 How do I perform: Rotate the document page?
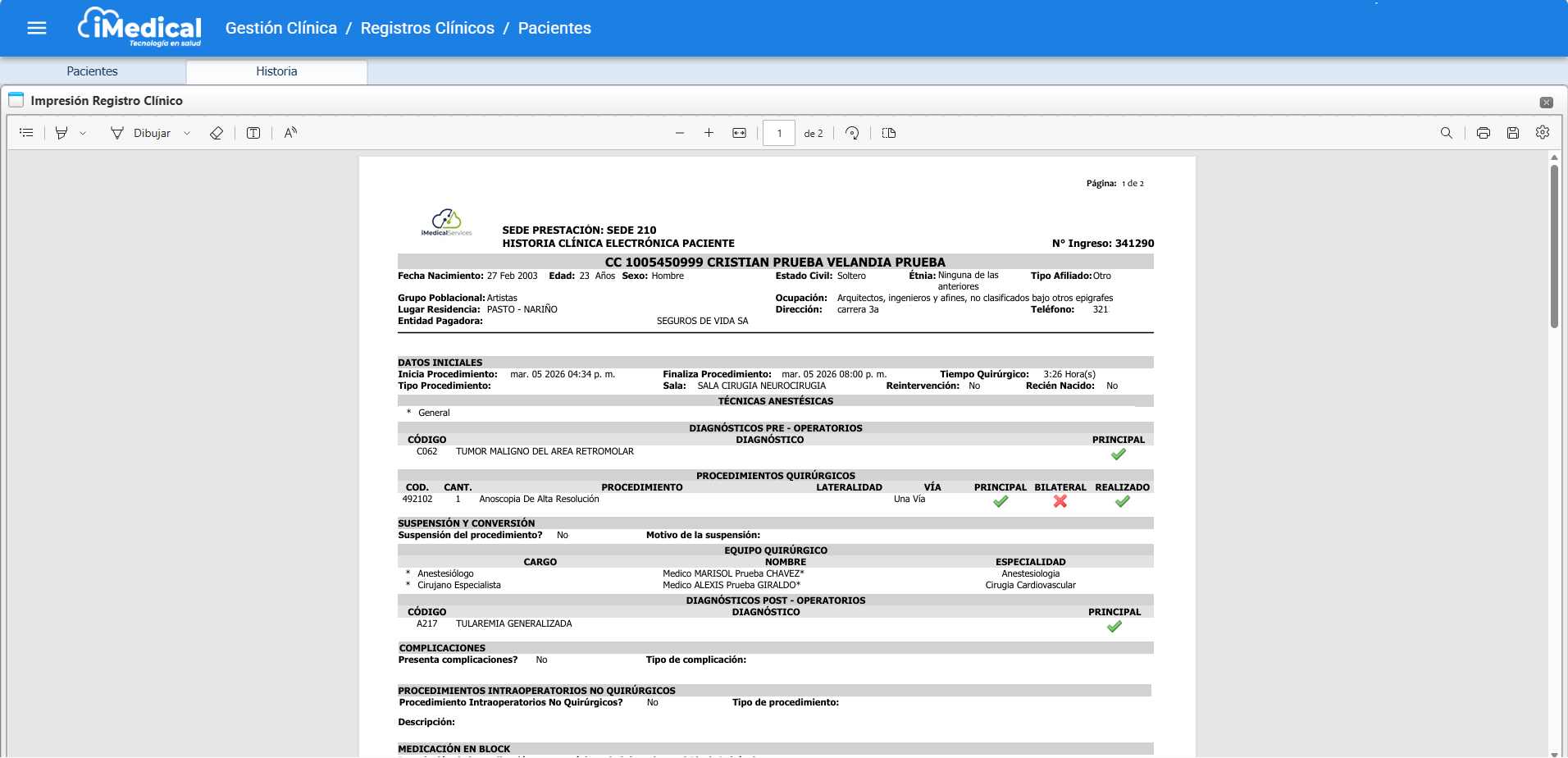tap(852, 133)
